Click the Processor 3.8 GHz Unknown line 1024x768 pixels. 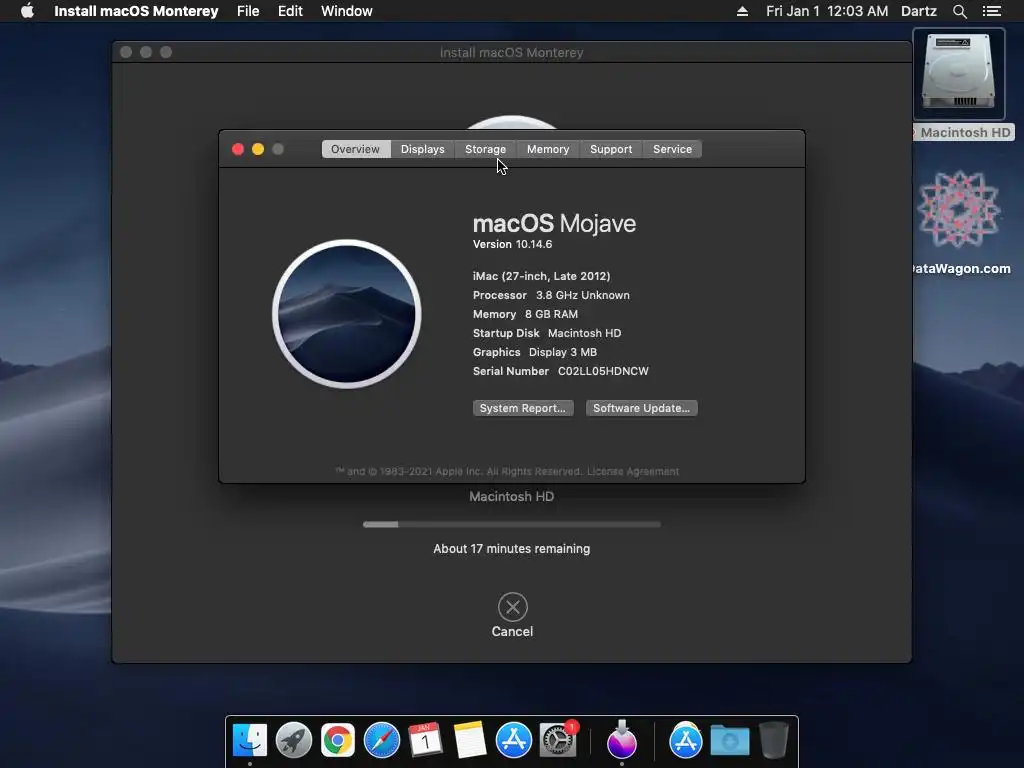pyautogui.click(x=551, y=295)
